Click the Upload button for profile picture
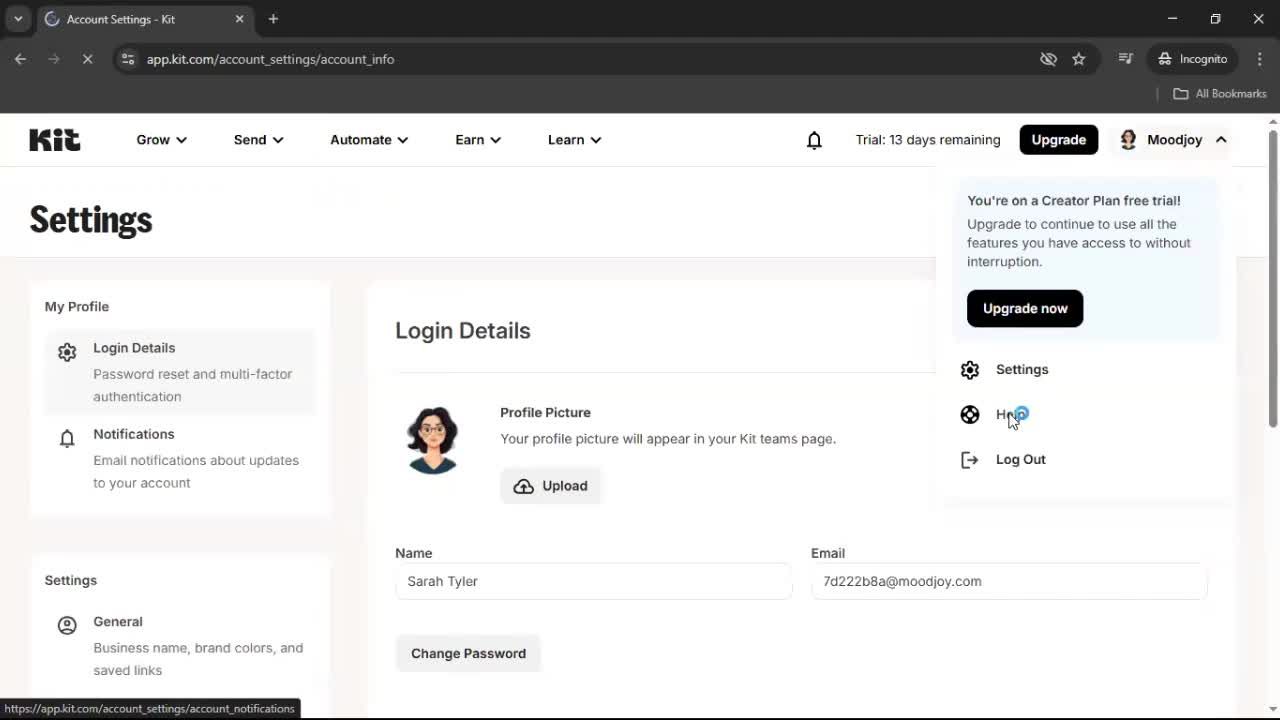This screenshot has width=1280, height=720. (550, 485)
